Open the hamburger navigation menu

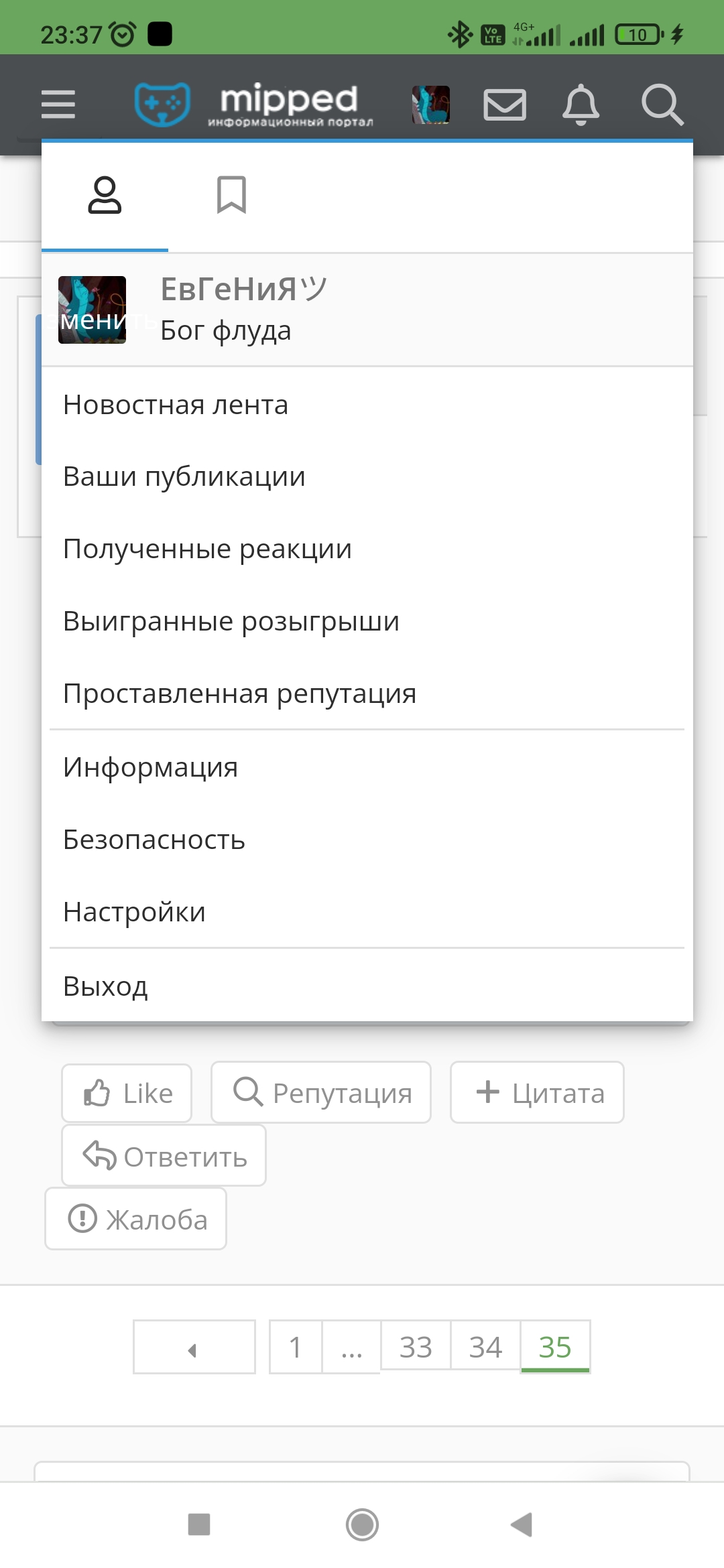click(x=58, y=104)
